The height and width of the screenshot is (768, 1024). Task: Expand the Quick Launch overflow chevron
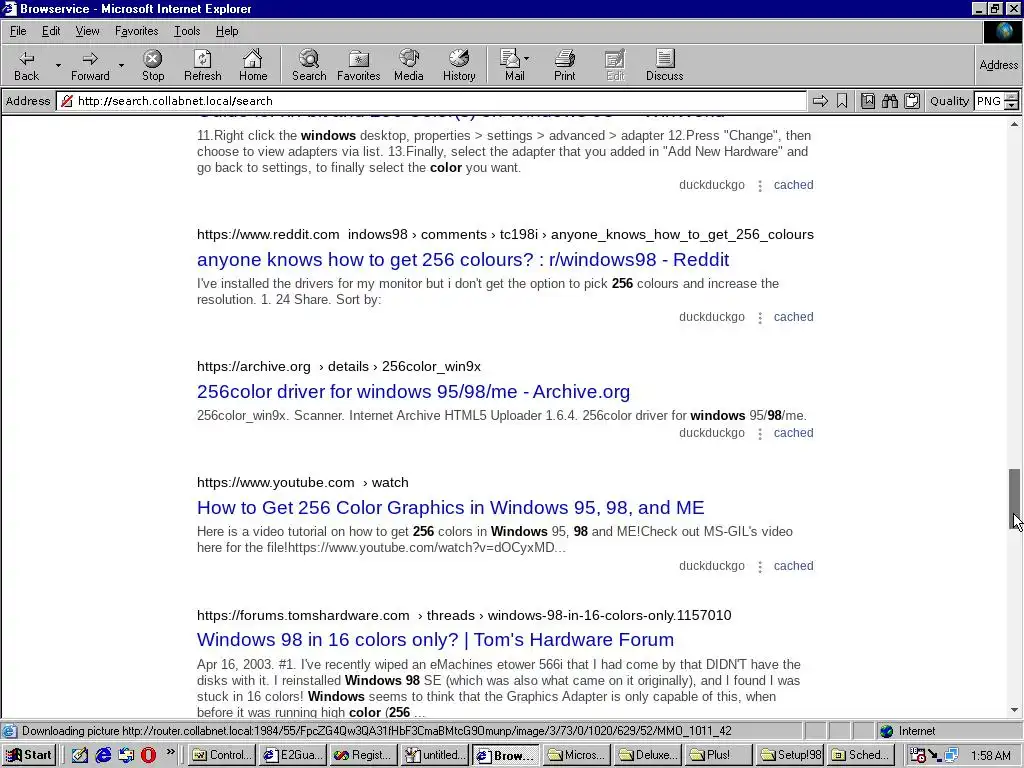(x=170, y=752)
